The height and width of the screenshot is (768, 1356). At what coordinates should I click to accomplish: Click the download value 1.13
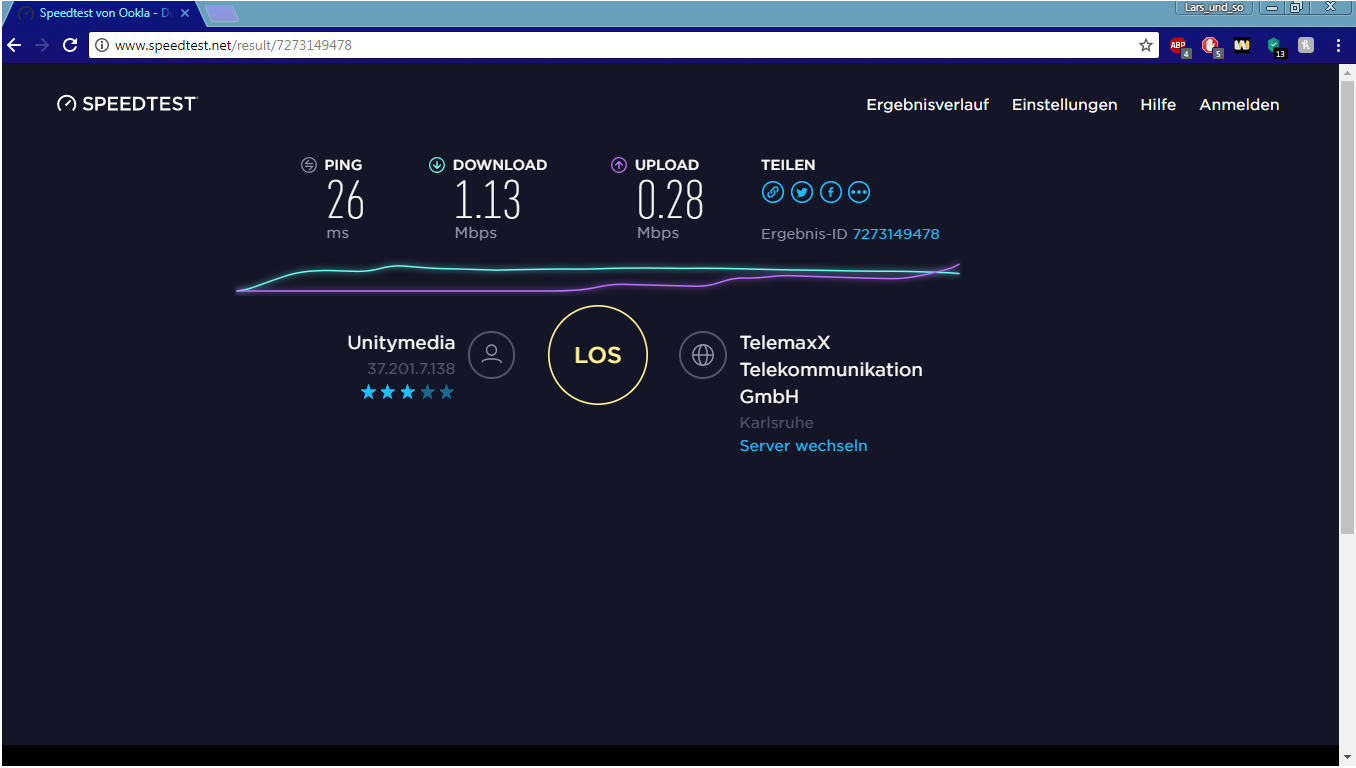coord(488,200)
